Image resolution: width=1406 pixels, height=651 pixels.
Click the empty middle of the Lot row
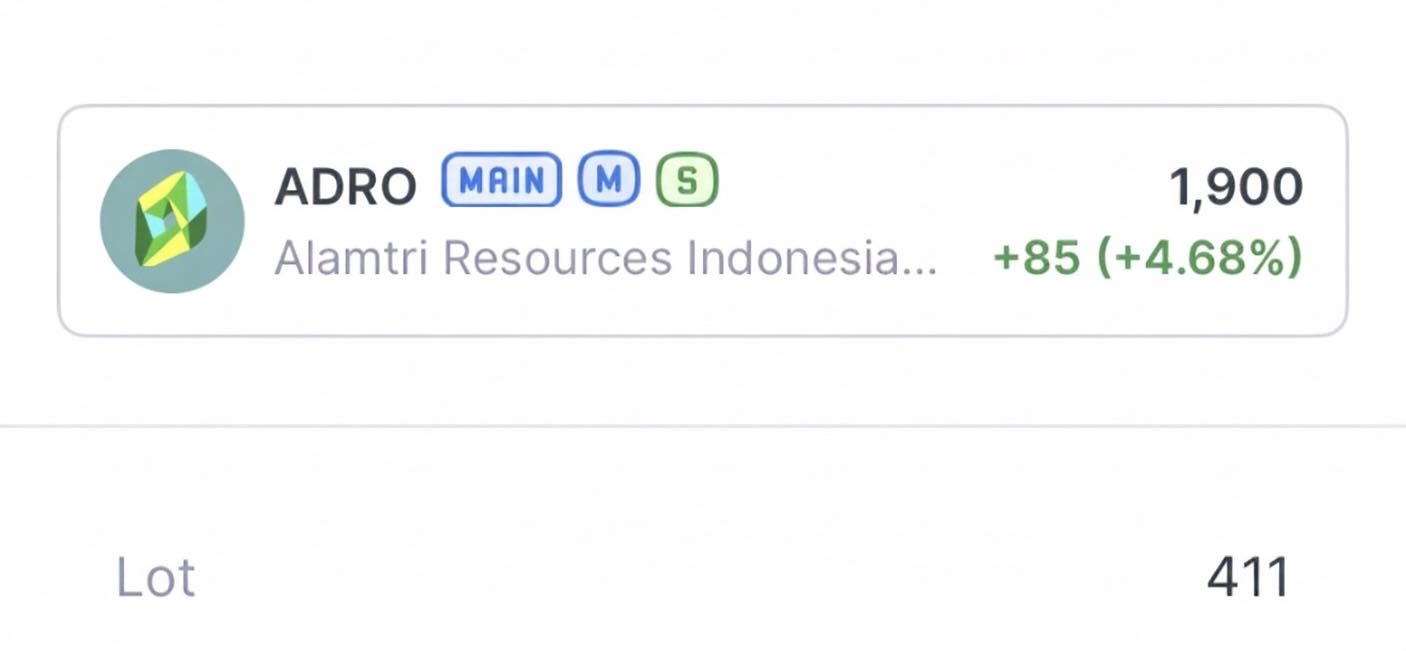[700, 578]
